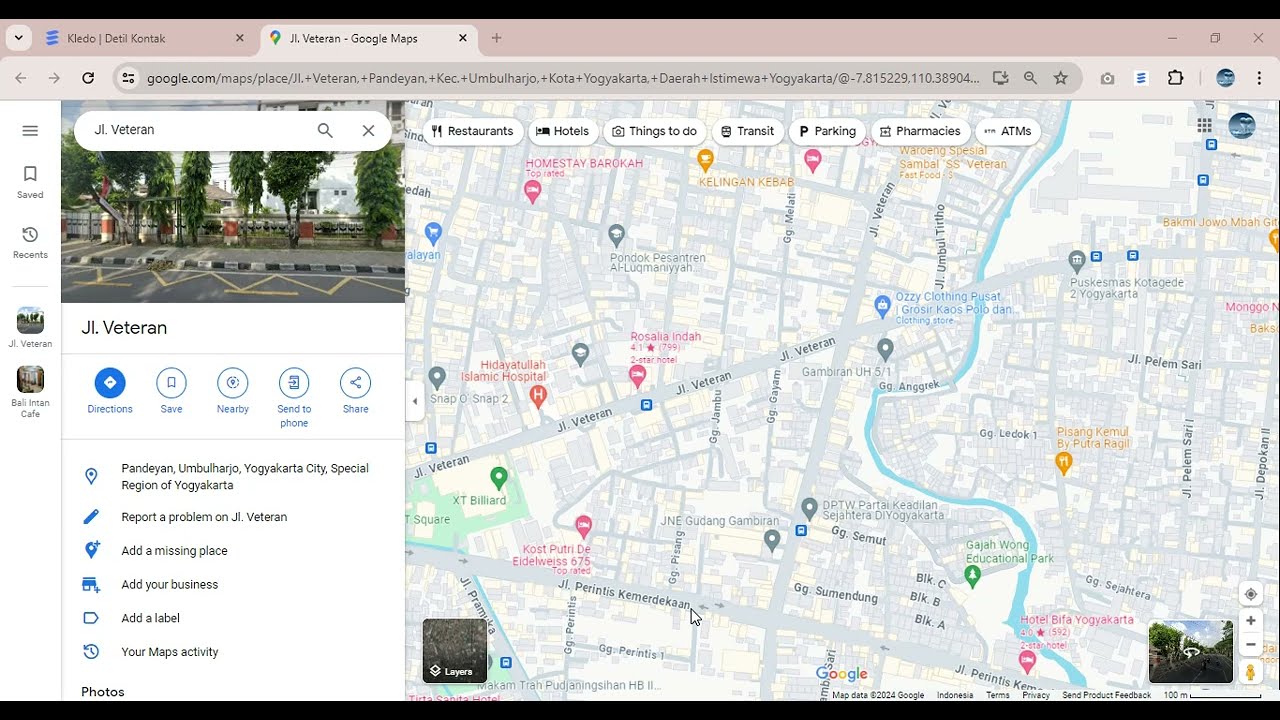Open Recents in the sidebar
The image size is (1280, 720).
30,242
